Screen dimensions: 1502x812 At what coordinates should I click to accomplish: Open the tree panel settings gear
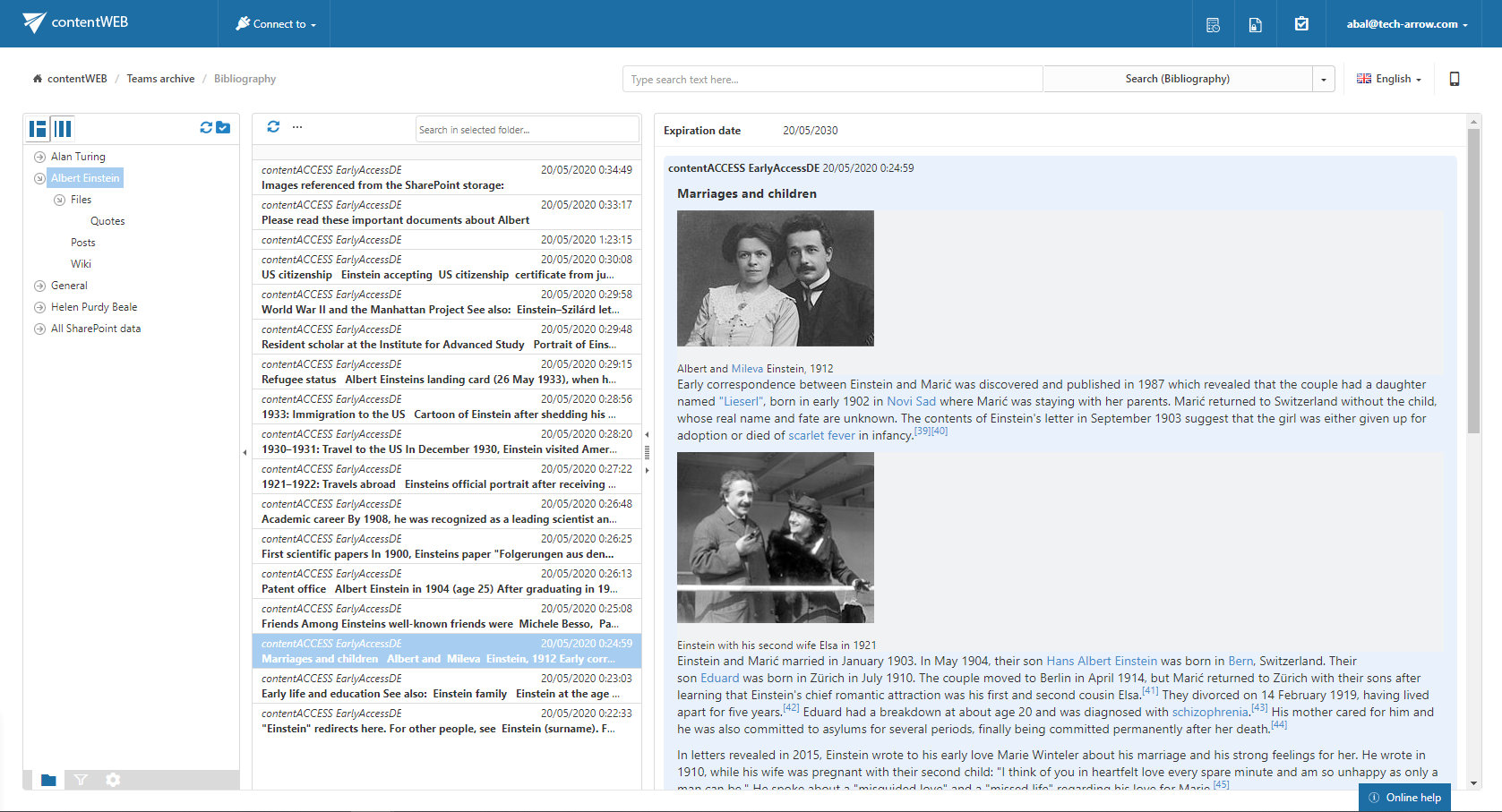[x=113, y=780]
